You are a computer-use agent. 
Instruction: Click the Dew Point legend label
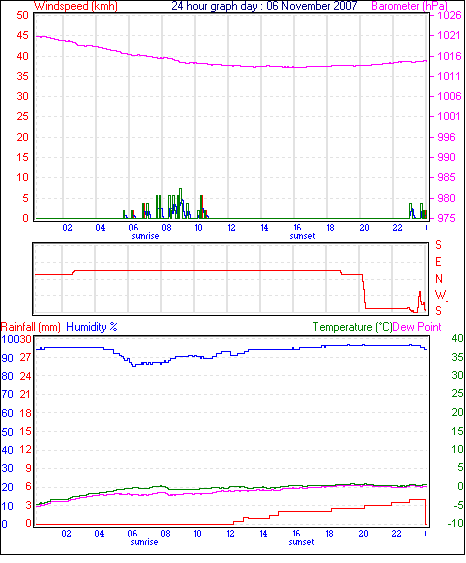point(417,327)
